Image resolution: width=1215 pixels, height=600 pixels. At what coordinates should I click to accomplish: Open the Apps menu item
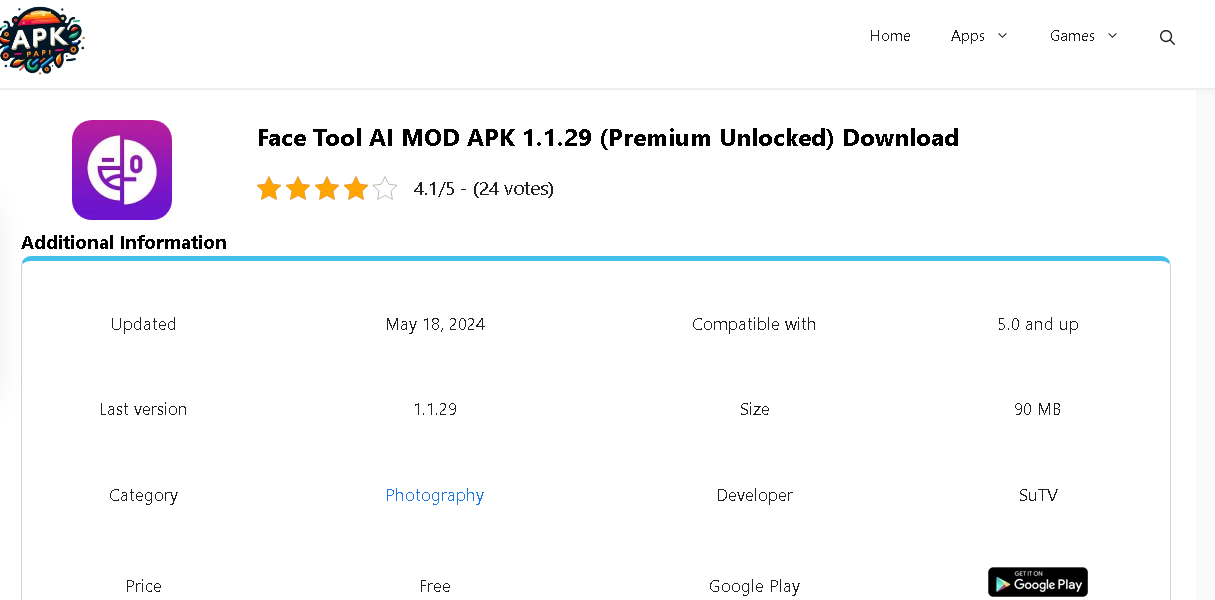tap(968, 36)
